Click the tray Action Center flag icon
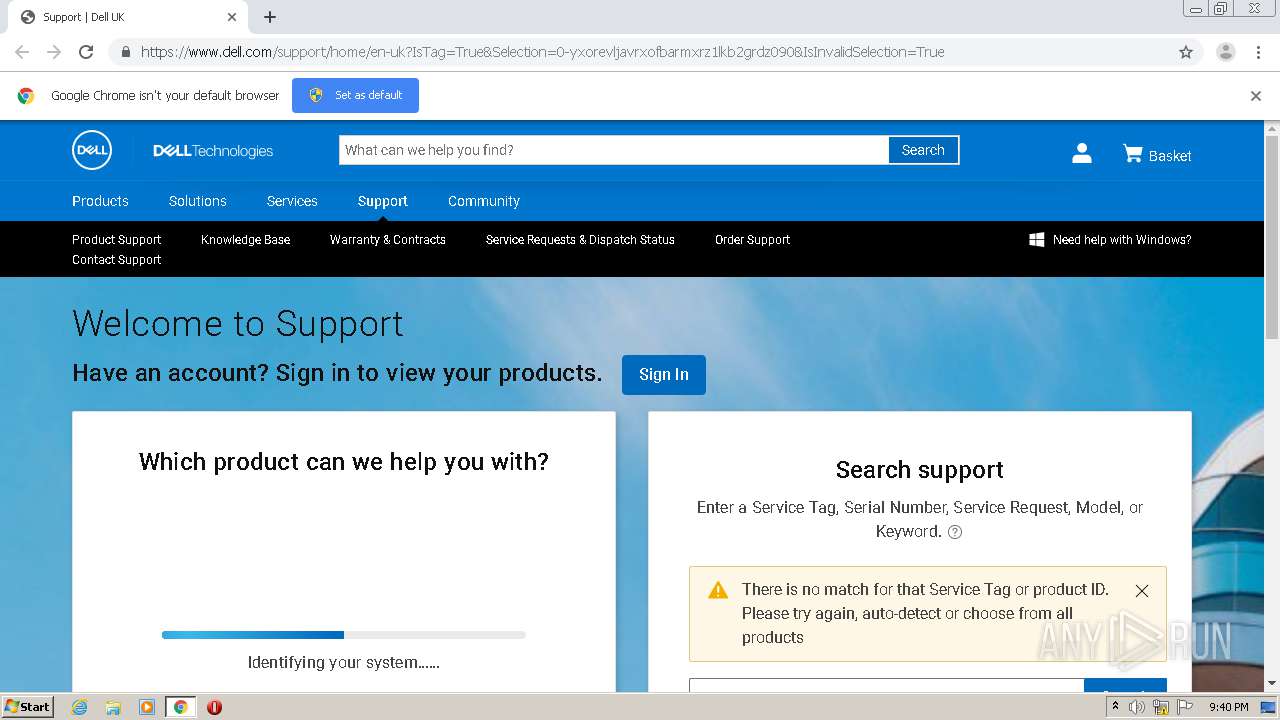The image size is (1280, 720). [x=1185, y=707]
